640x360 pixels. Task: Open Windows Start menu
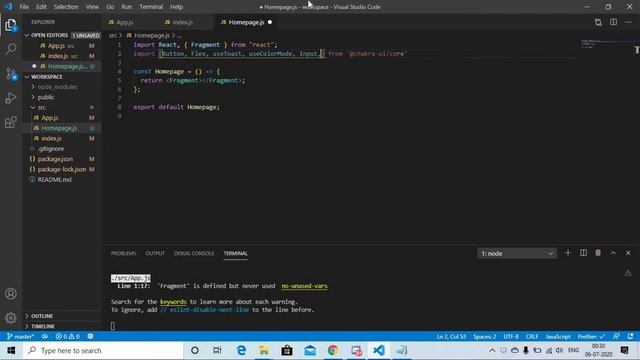point(11,351)
